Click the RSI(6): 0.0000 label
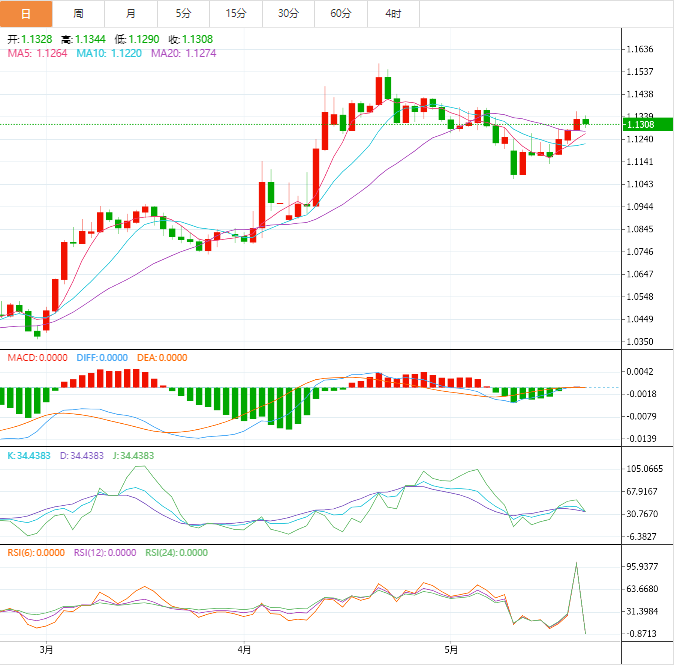The height and width of the screenshot is (666, 675). (34, 552)
